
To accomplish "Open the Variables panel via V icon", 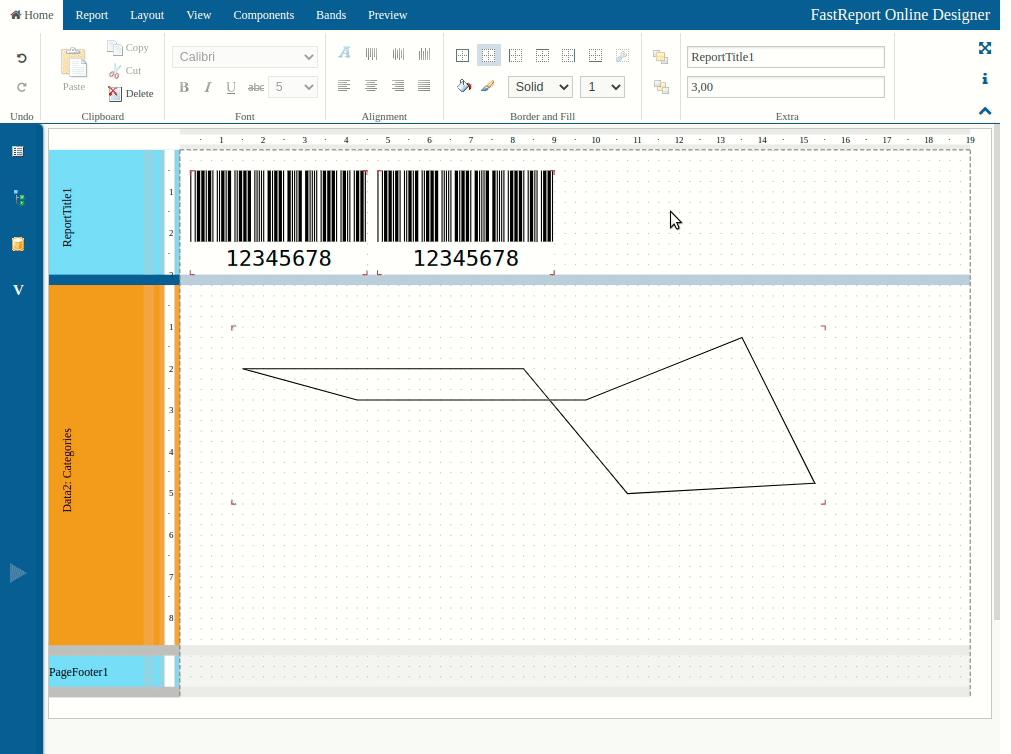I will coord(18,290).
